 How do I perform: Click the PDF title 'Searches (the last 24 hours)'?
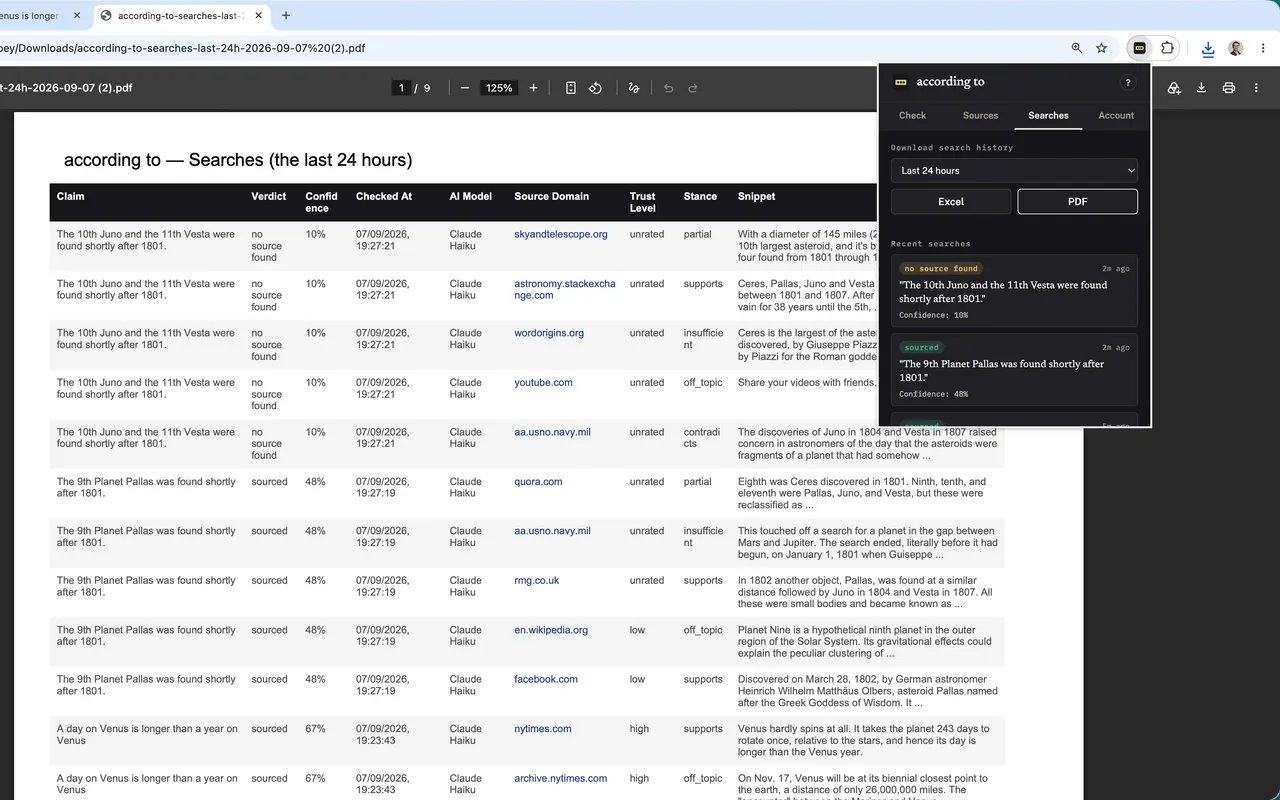(300, 160)
